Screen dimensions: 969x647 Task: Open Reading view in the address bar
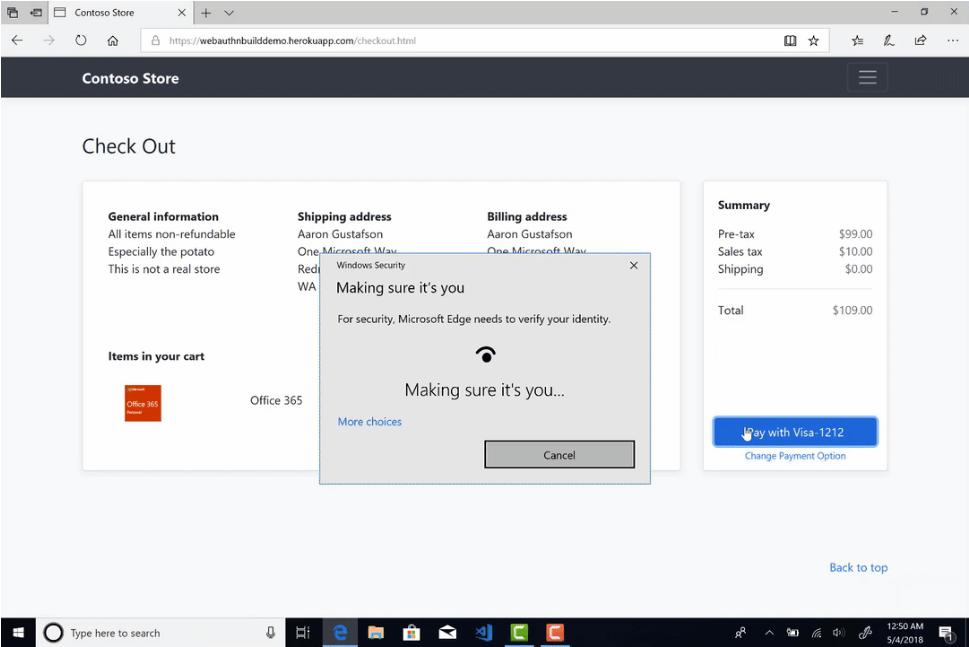coord(790,41)
